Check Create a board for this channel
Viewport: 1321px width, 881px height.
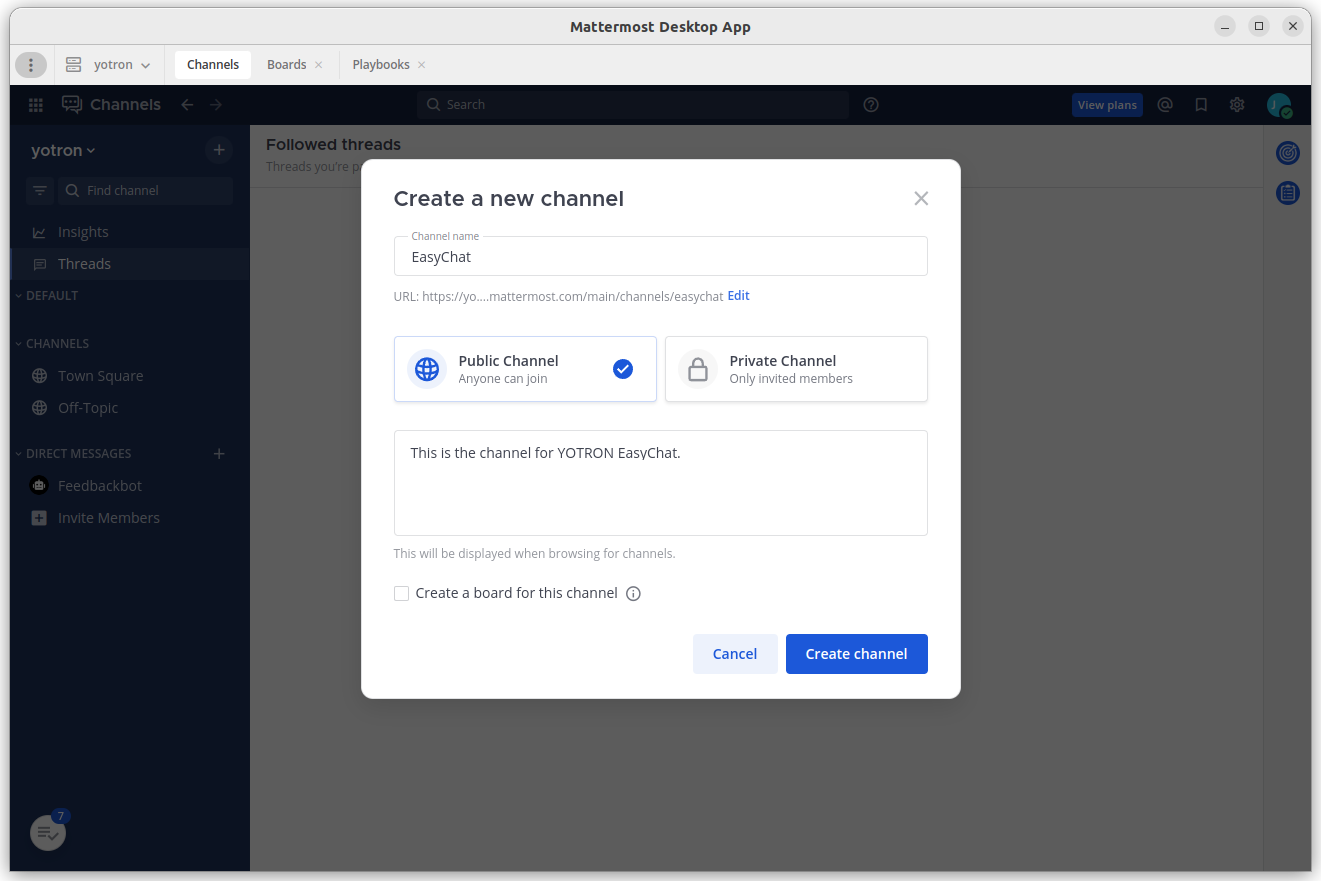402,594
